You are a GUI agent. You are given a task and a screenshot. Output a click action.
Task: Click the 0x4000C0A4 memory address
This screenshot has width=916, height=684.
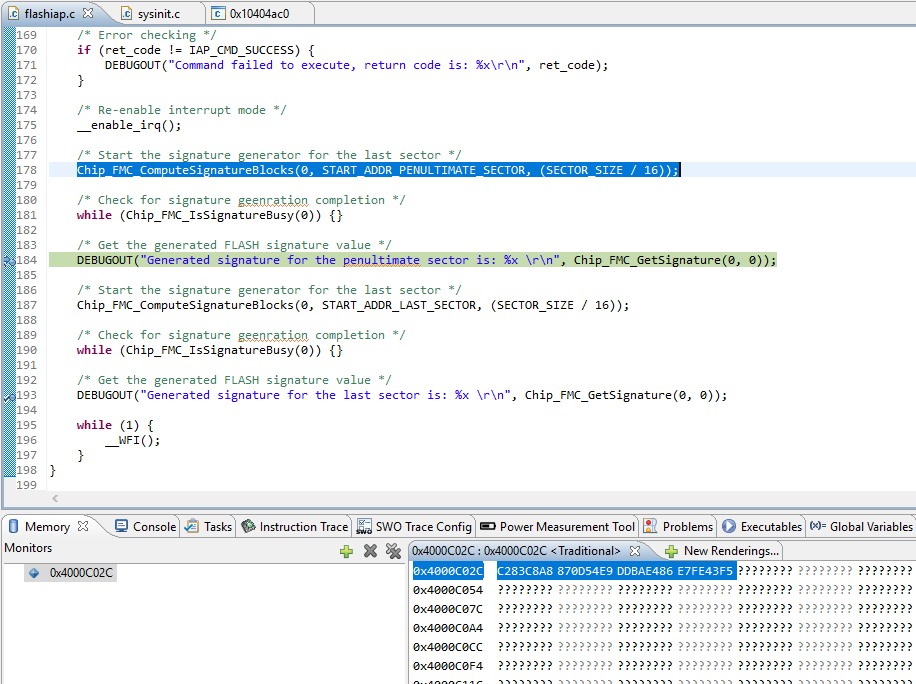[x=448, y=628]
